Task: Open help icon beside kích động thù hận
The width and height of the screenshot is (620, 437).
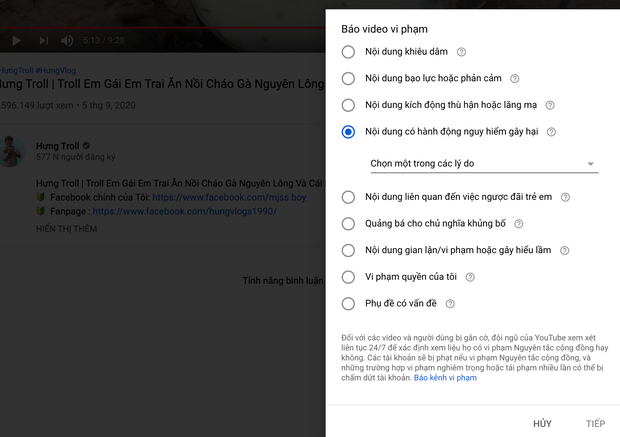Action: tap(550, 105)
